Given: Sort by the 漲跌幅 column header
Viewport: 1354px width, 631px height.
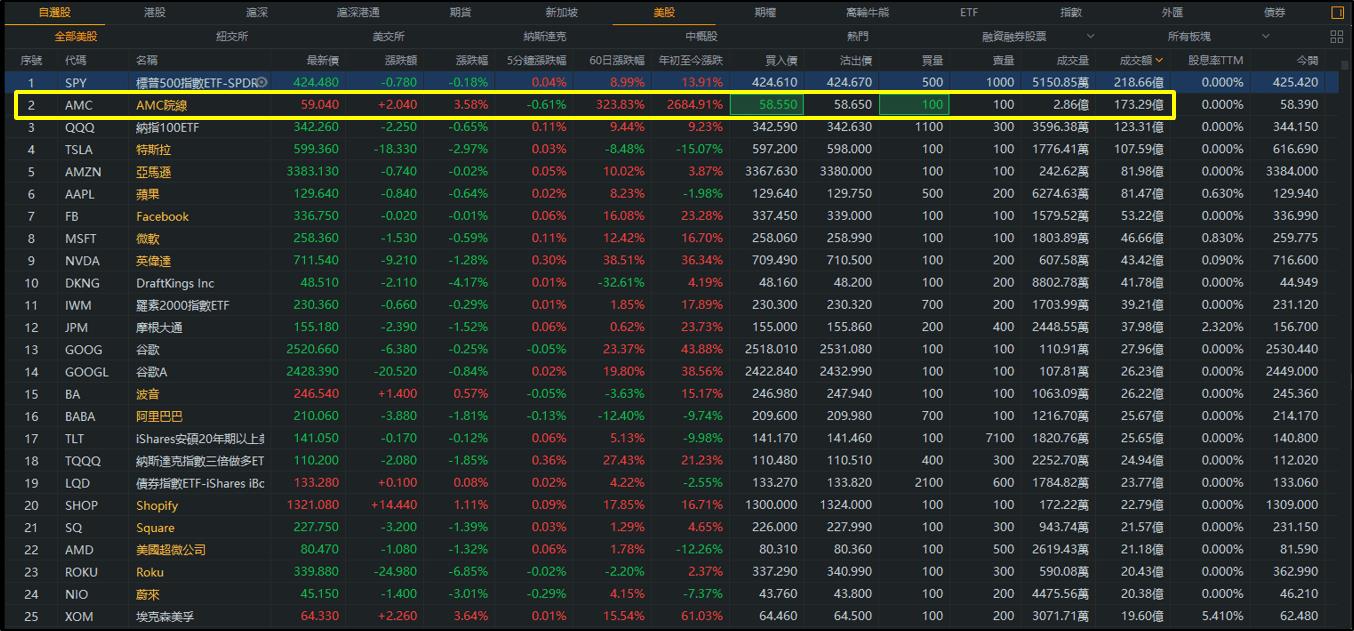Looking at the screenshot, I should (x=472, y=60).
